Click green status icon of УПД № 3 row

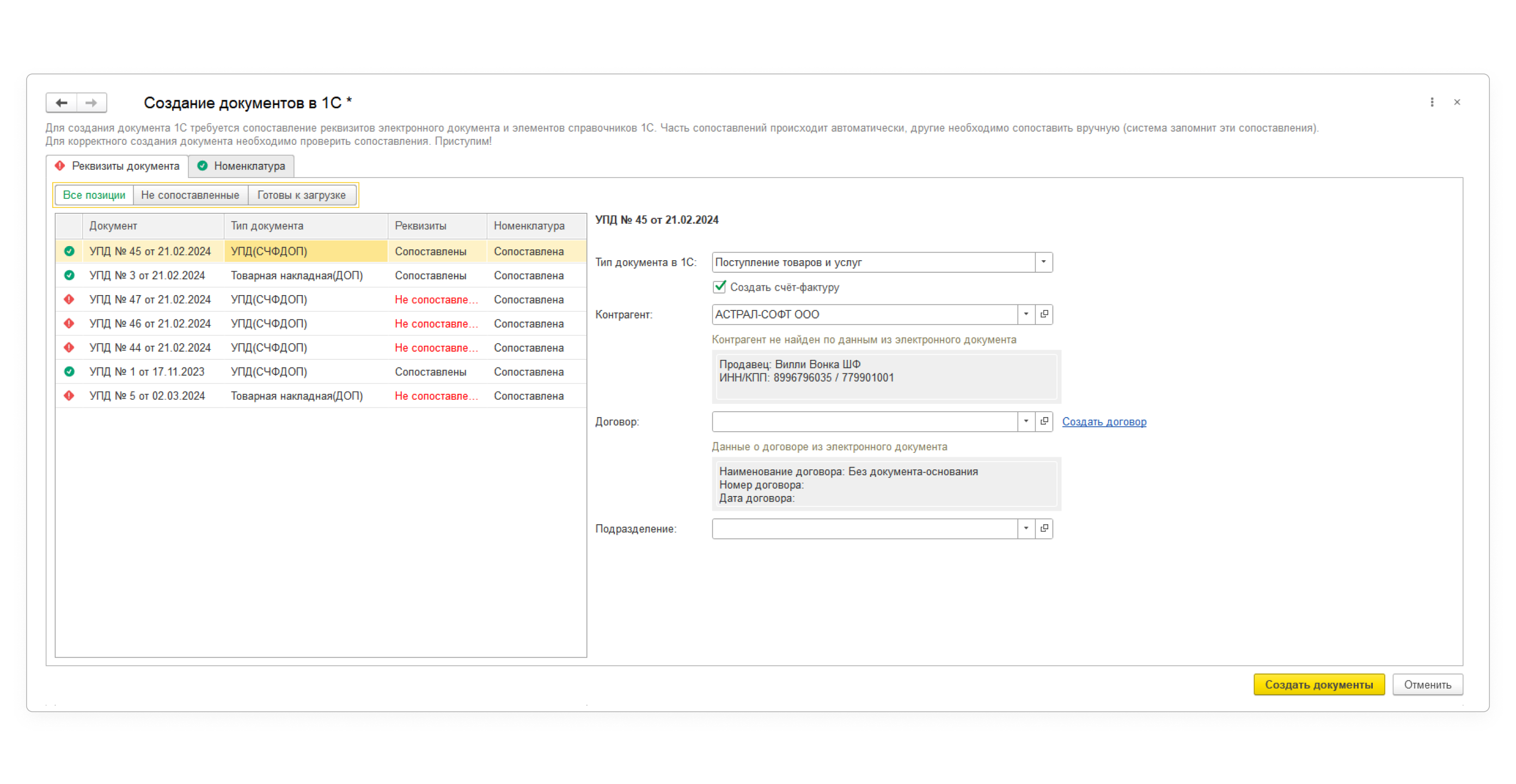[x=69, y=275]
